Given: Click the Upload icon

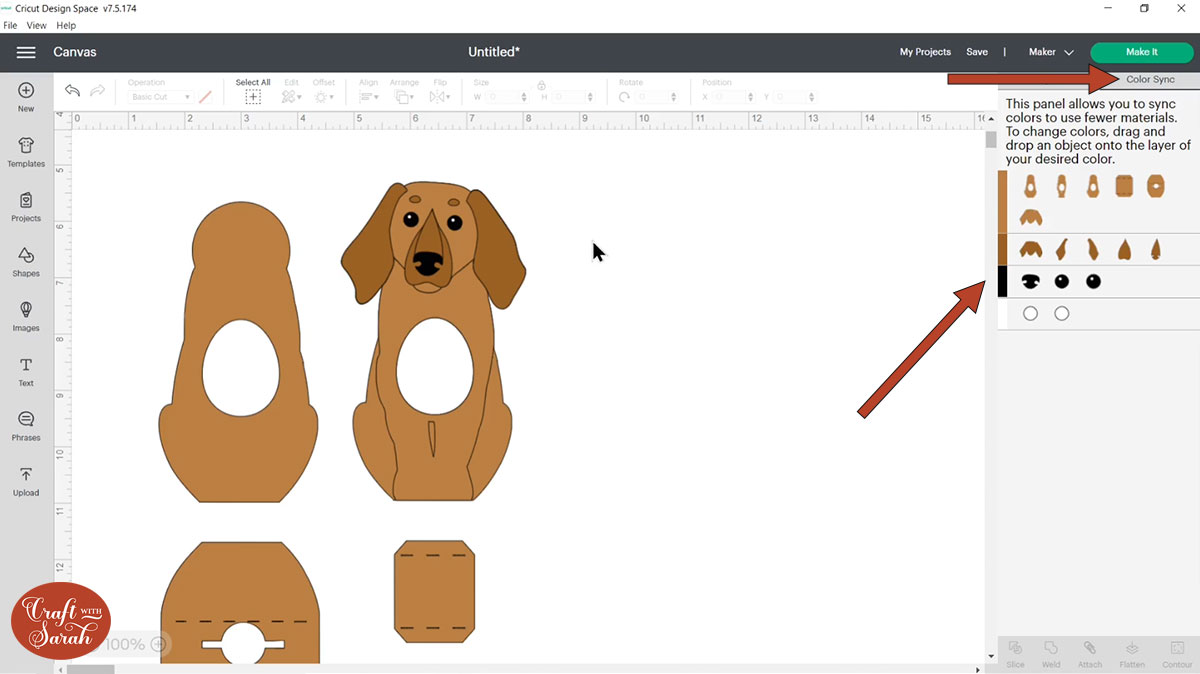Looking at the screenshot, I should [x=26, y=480].
